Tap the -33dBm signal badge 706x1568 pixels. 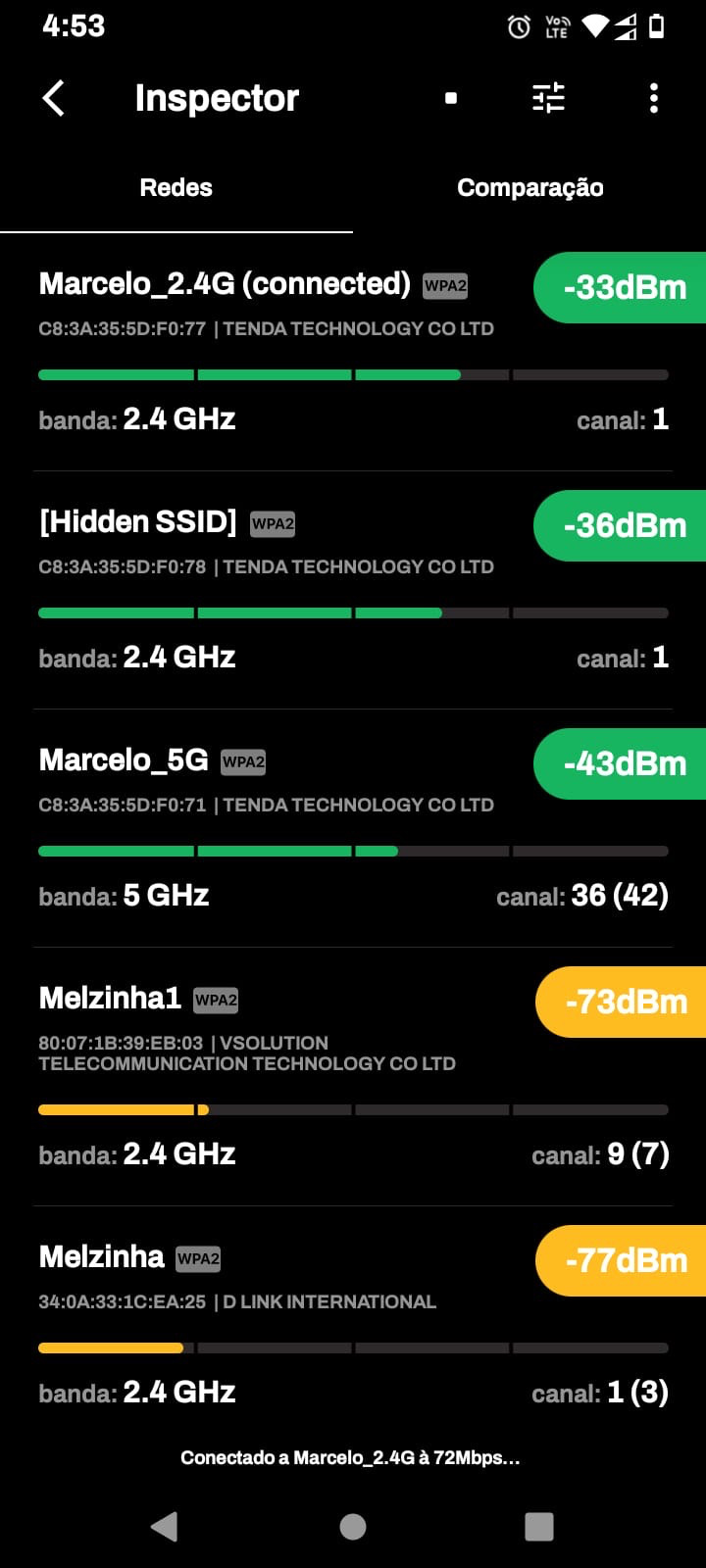[x=624, y=287]
